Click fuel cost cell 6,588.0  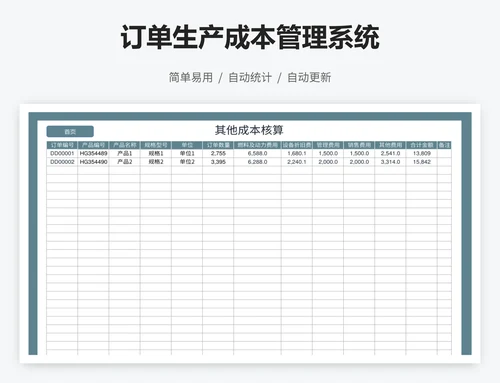pos(257,153)
